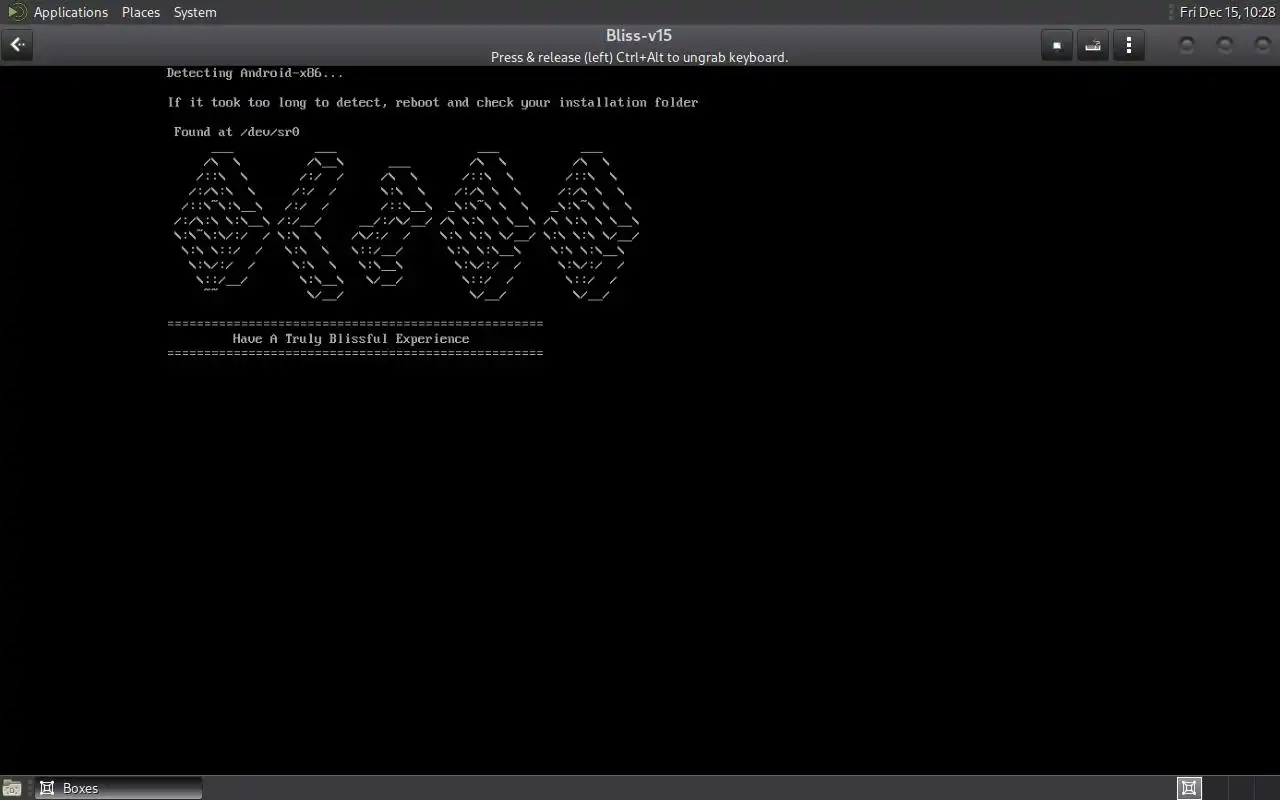Click the first dimmed window control on the right

pos(1187,45)
